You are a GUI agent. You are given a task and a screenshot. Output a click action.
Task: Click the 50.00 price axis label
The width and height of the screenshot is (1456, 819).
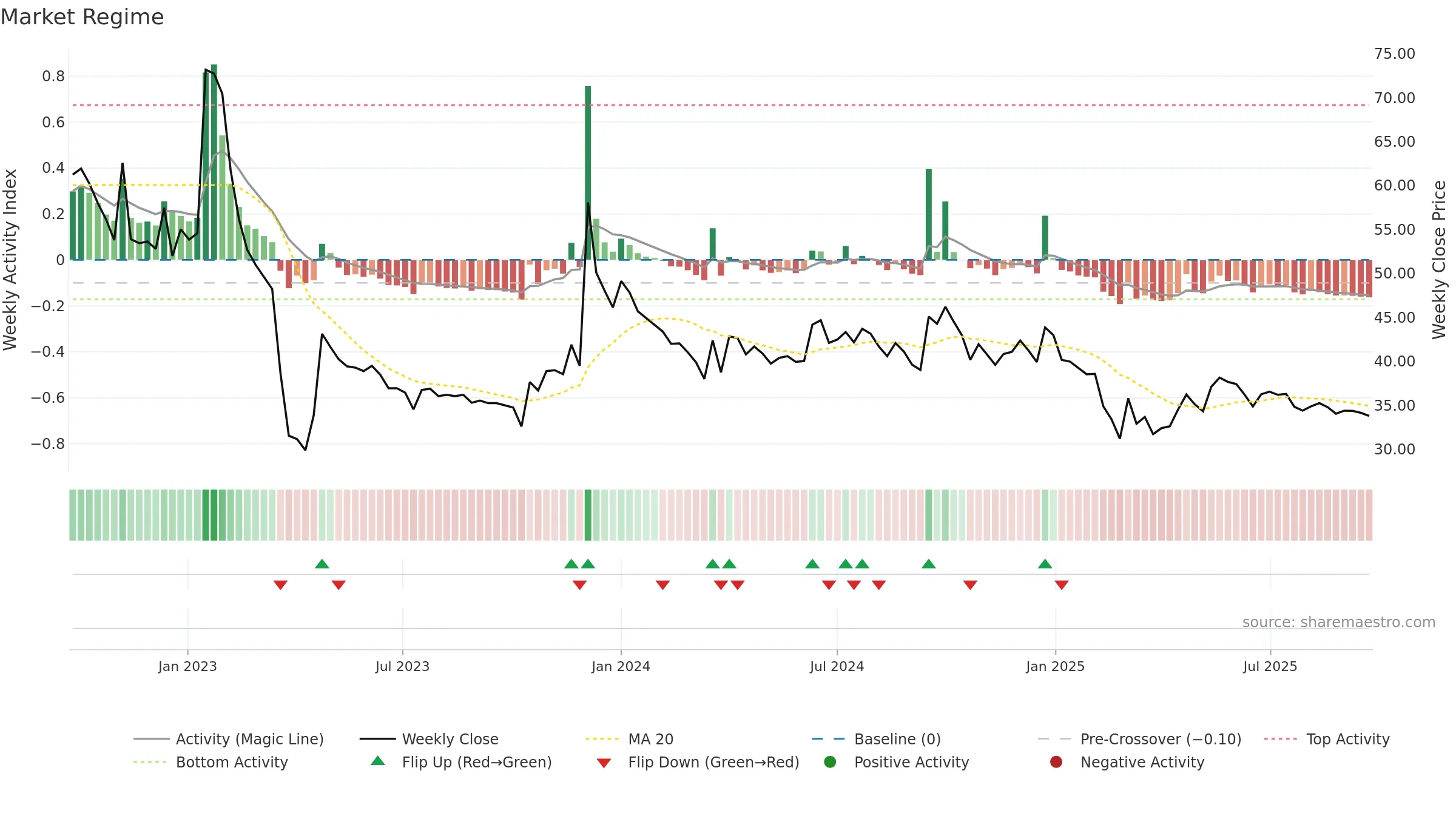point(1395,274)
